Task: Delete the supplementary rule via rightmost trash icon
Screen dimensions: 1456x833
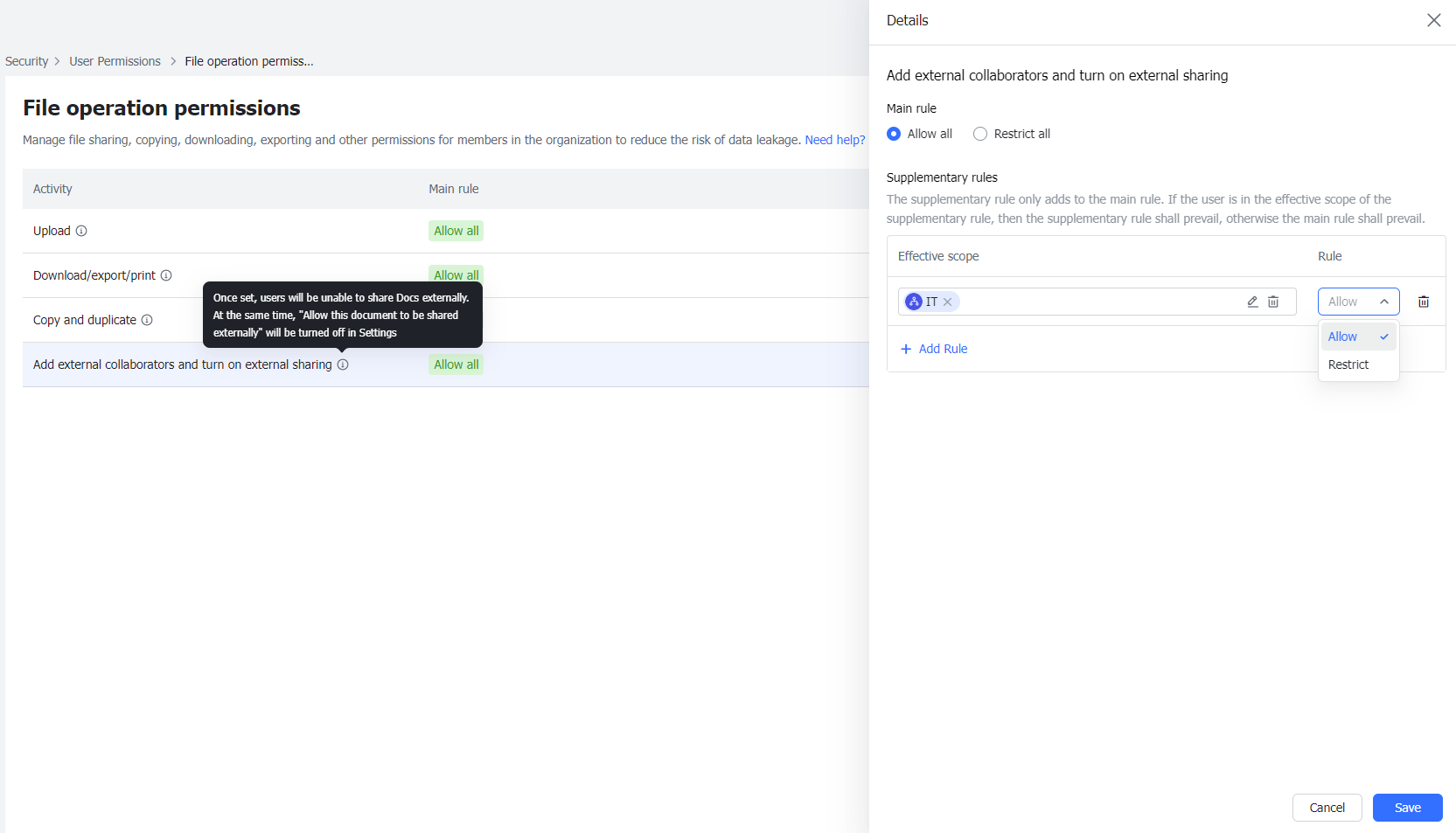Action: point(1424,302)
